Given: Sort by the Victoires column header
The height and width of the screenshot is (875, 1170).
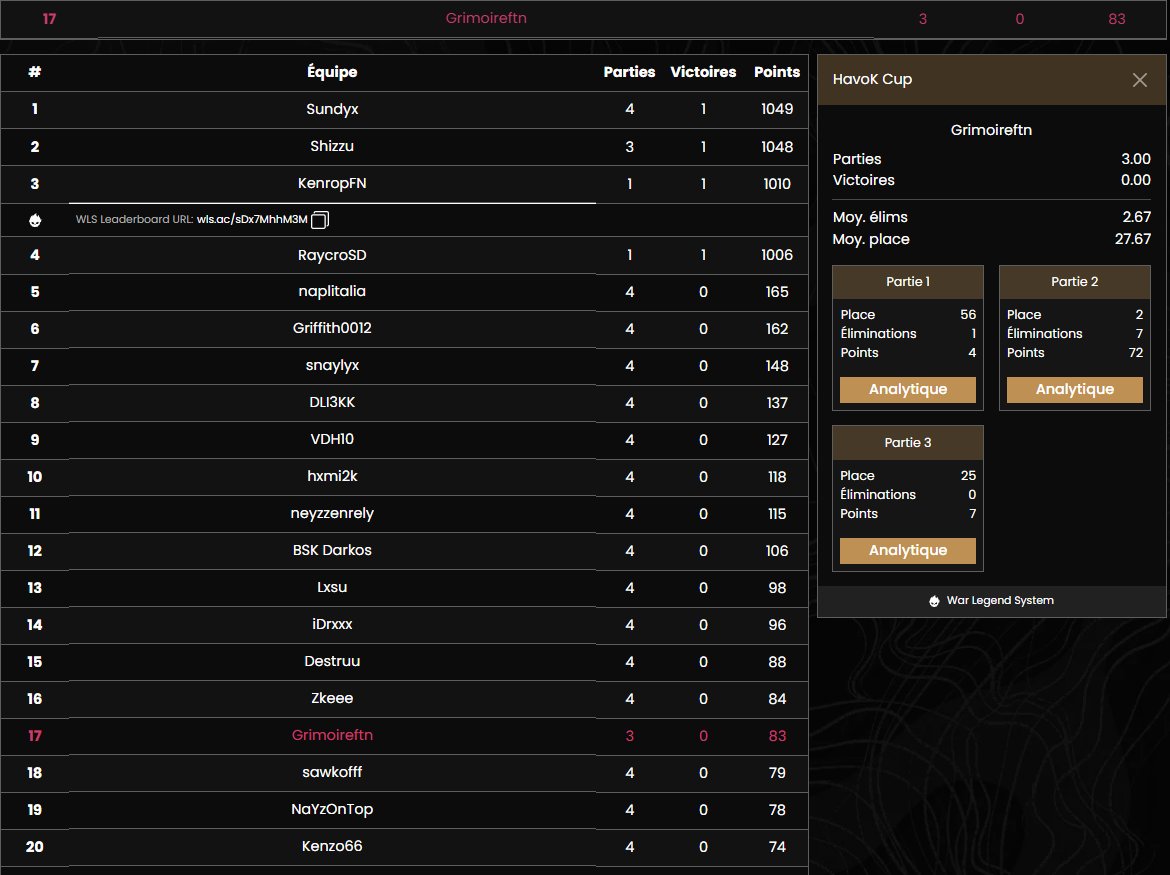Looking at the screenshot, I should click(703, 72).
